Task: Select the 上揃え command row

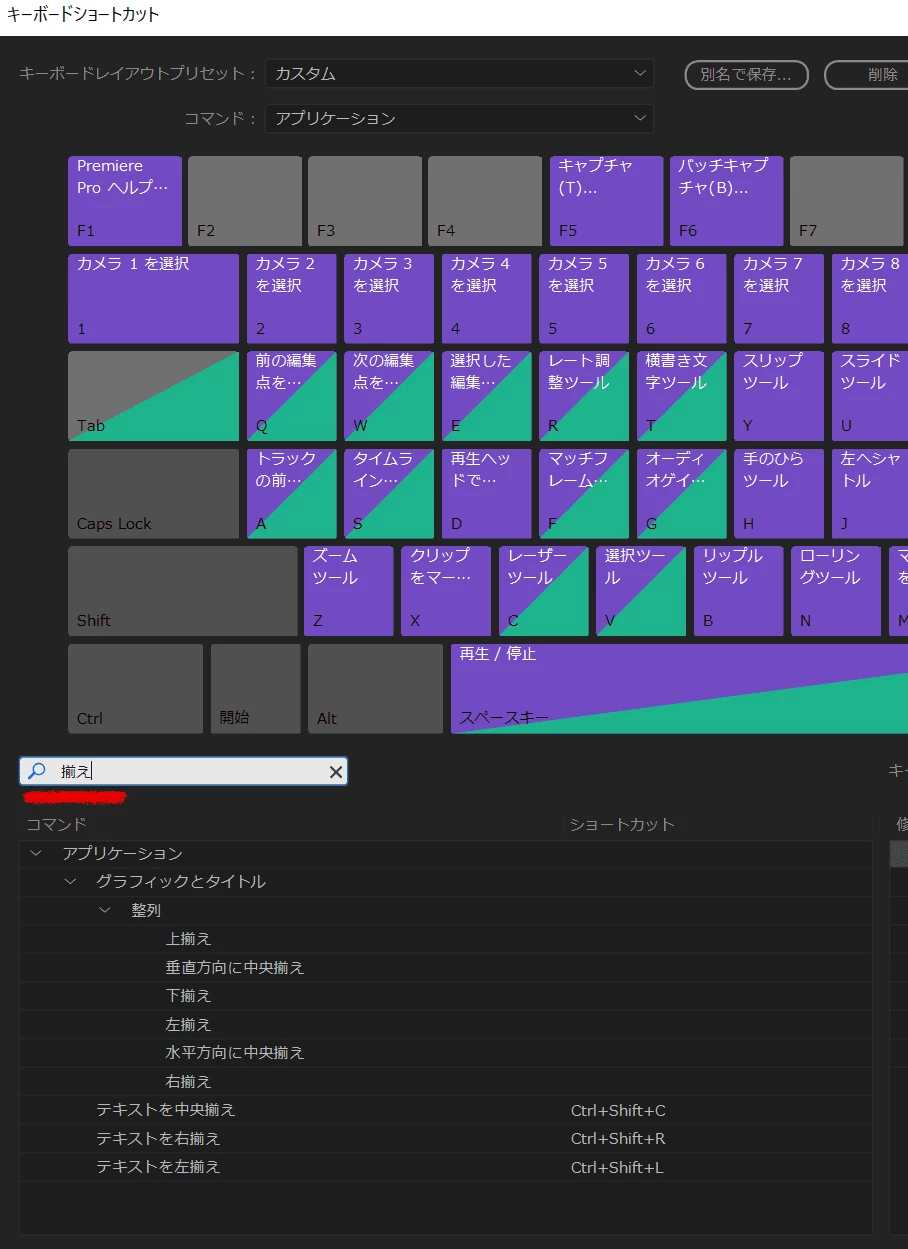Action: 446,939
